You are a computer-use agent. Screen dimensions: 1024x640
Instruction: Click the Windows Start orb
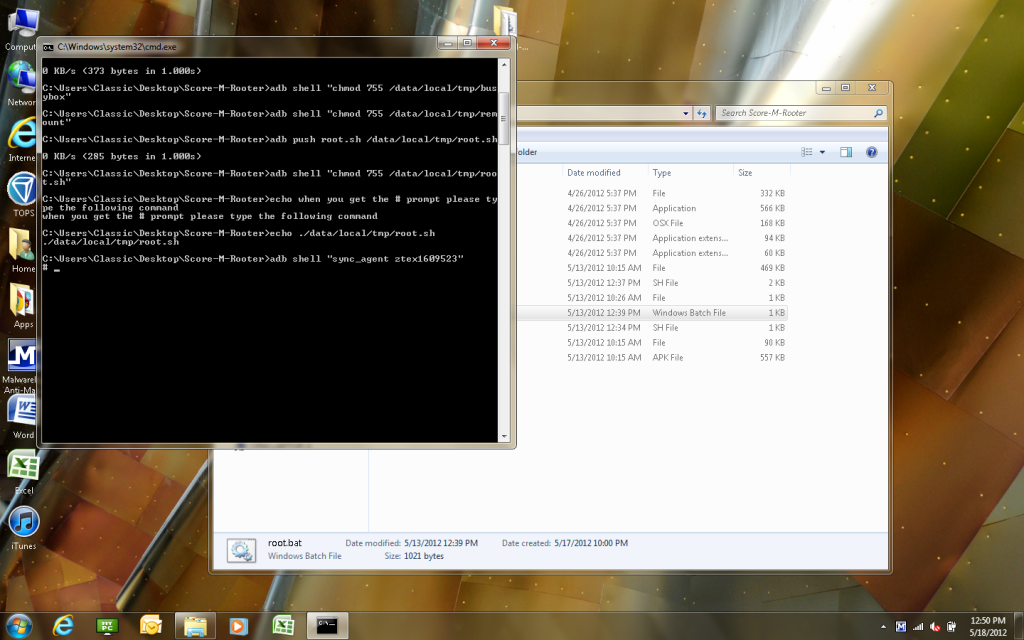[18, 625]
